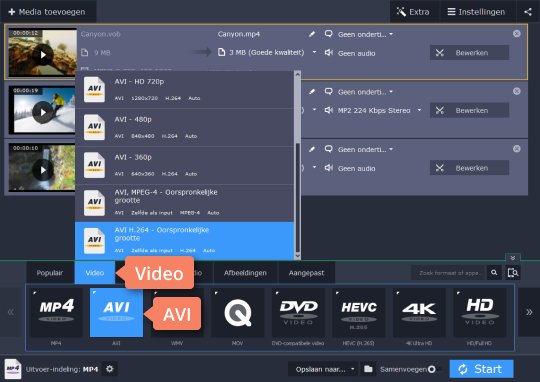The height and width of the screenshot is (382, 540).
Task: Click the format search input field
Action: click(x=448, y=273)
